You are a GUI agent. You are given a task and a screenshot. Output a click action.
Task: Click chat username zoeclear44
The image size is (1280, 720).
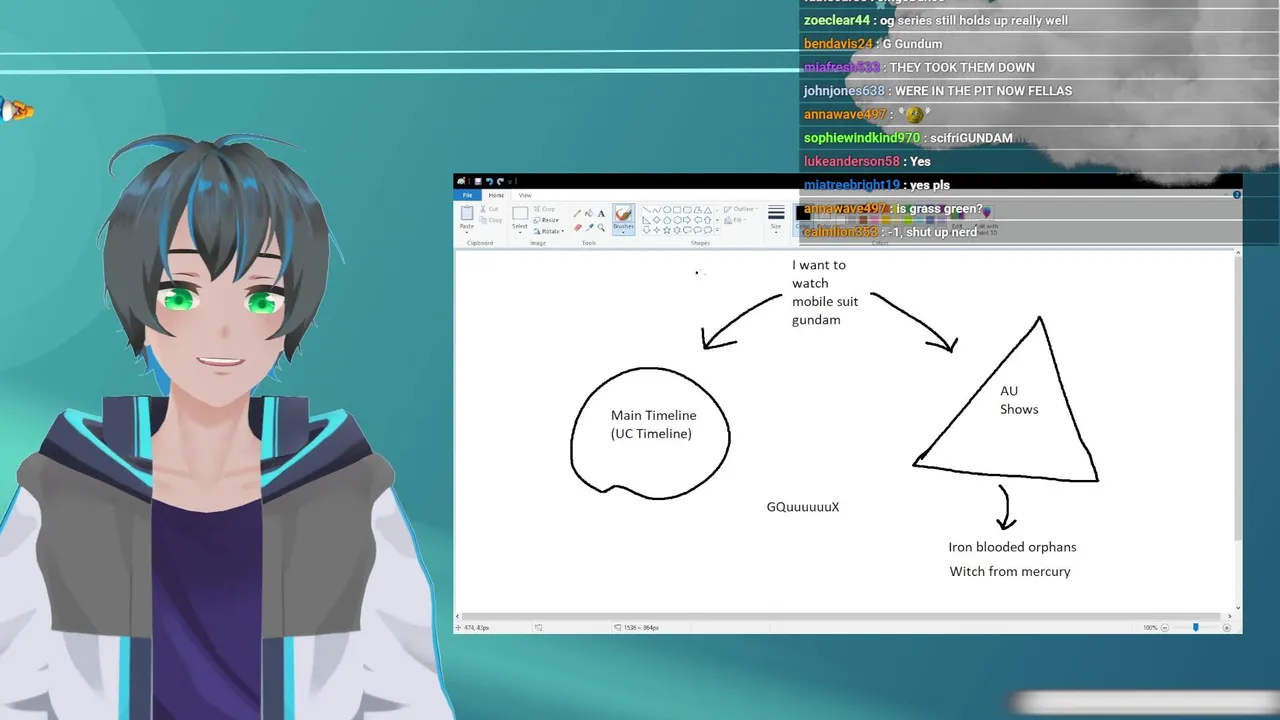coord(837,20)
